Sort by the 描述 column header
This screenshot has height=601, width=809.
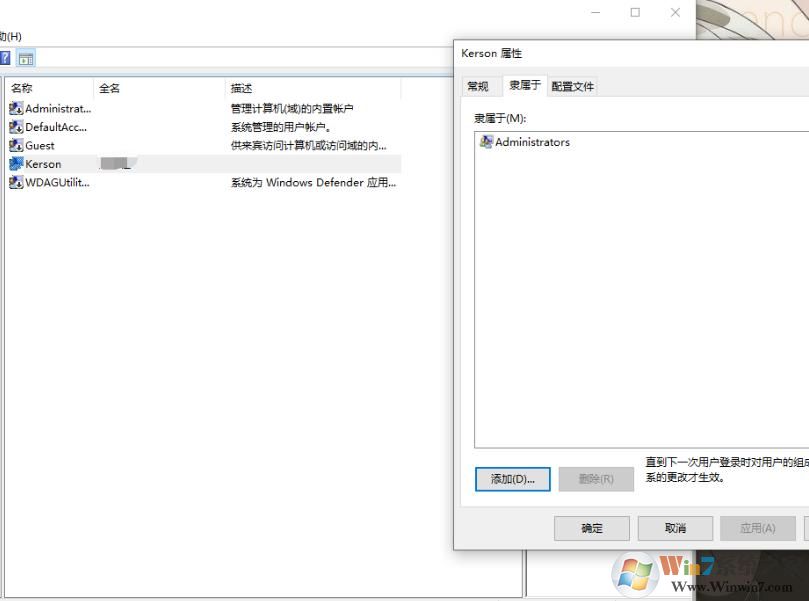(313, 88)
